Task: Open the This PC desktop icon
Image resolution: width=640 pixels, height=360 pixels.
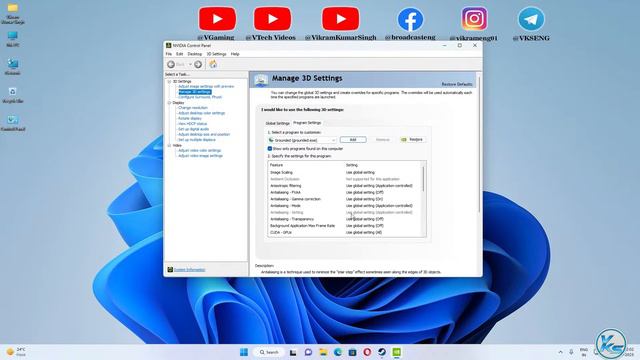Action: [13, 39]
